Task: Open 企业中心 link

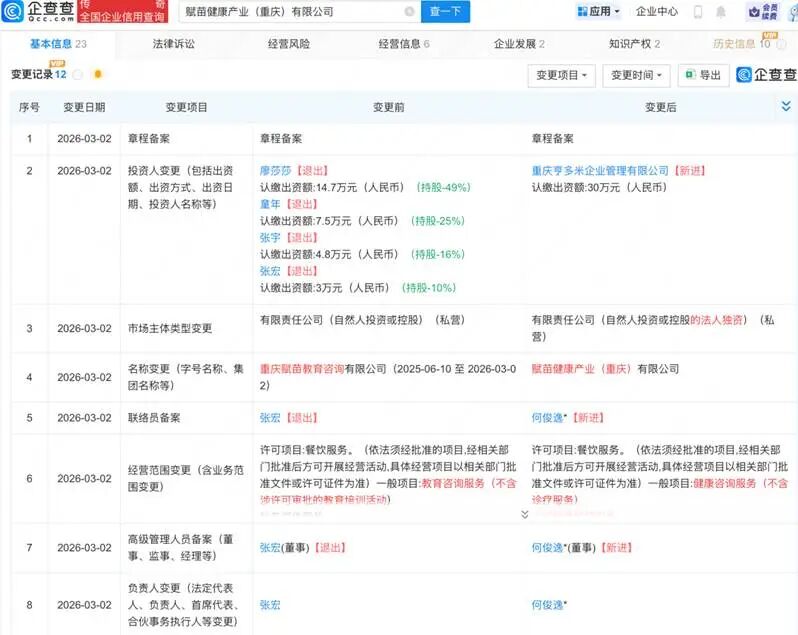Action: point(657,11)
